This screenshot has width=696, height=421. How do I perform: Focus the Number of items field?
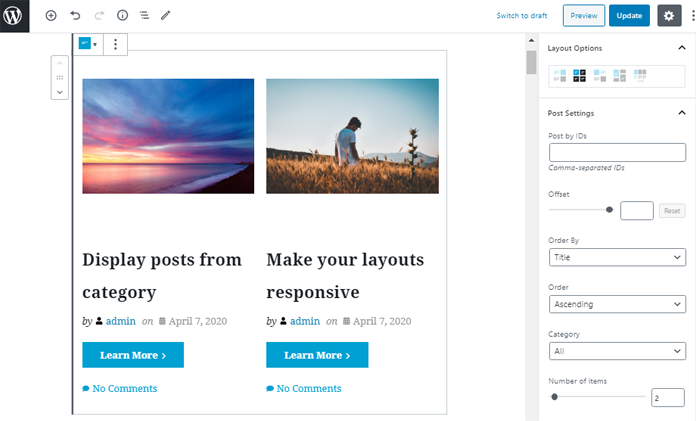coord(668,397)
